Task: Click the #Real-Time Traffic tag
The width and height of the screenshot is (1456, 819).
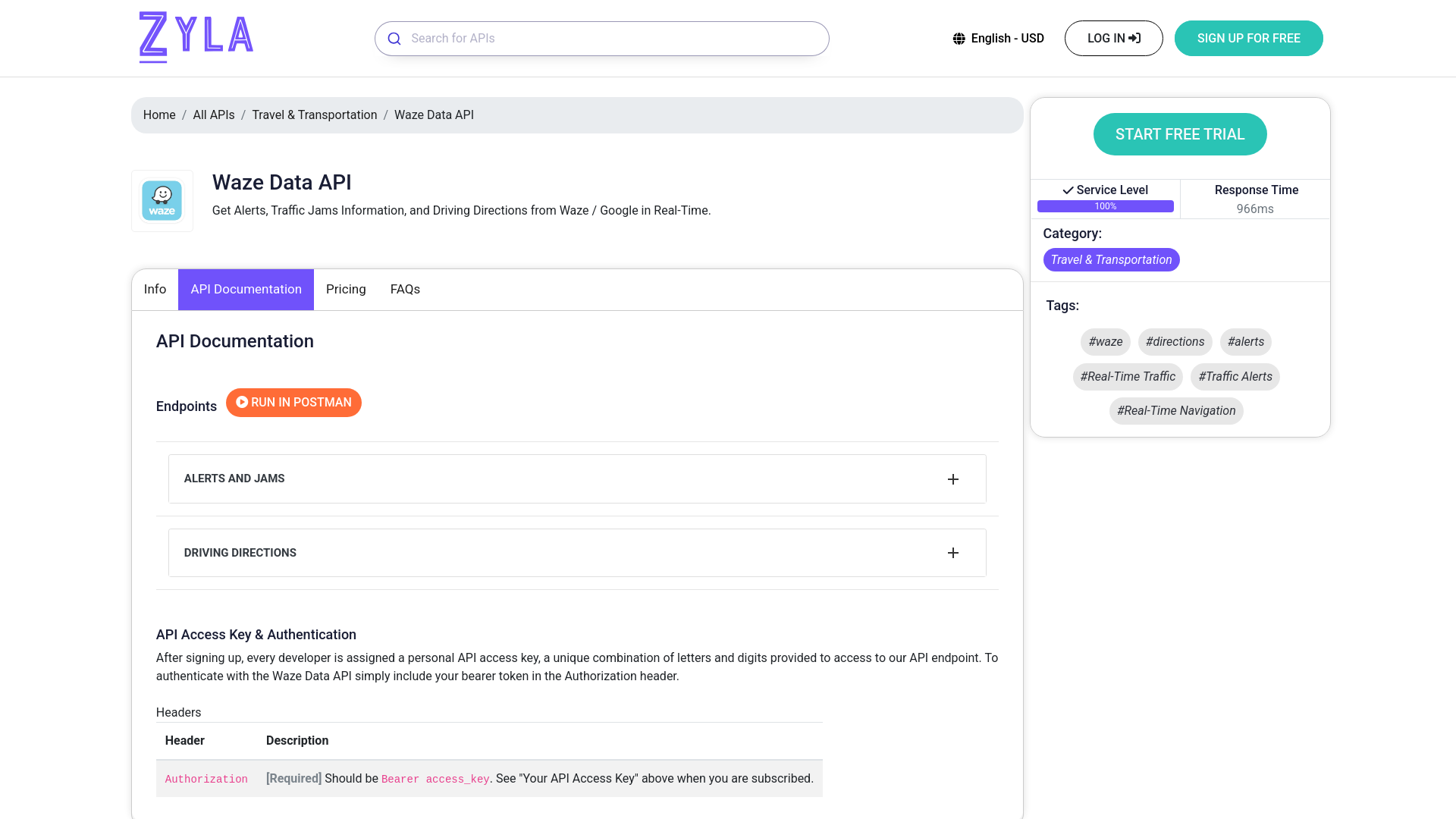Action: 1128,377
